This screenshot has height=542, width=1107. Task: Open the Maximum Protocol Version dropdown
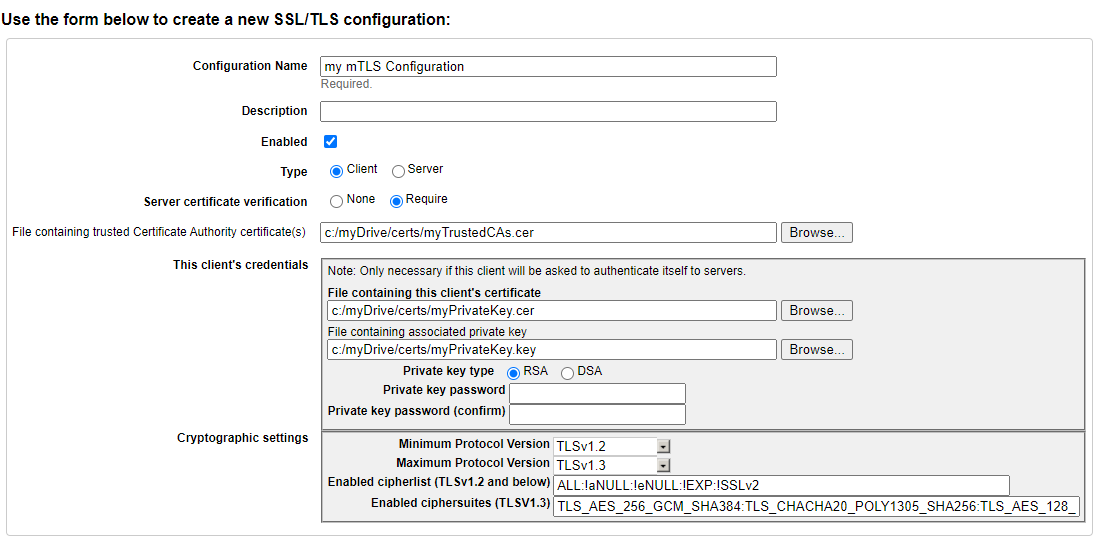(611, 465)
